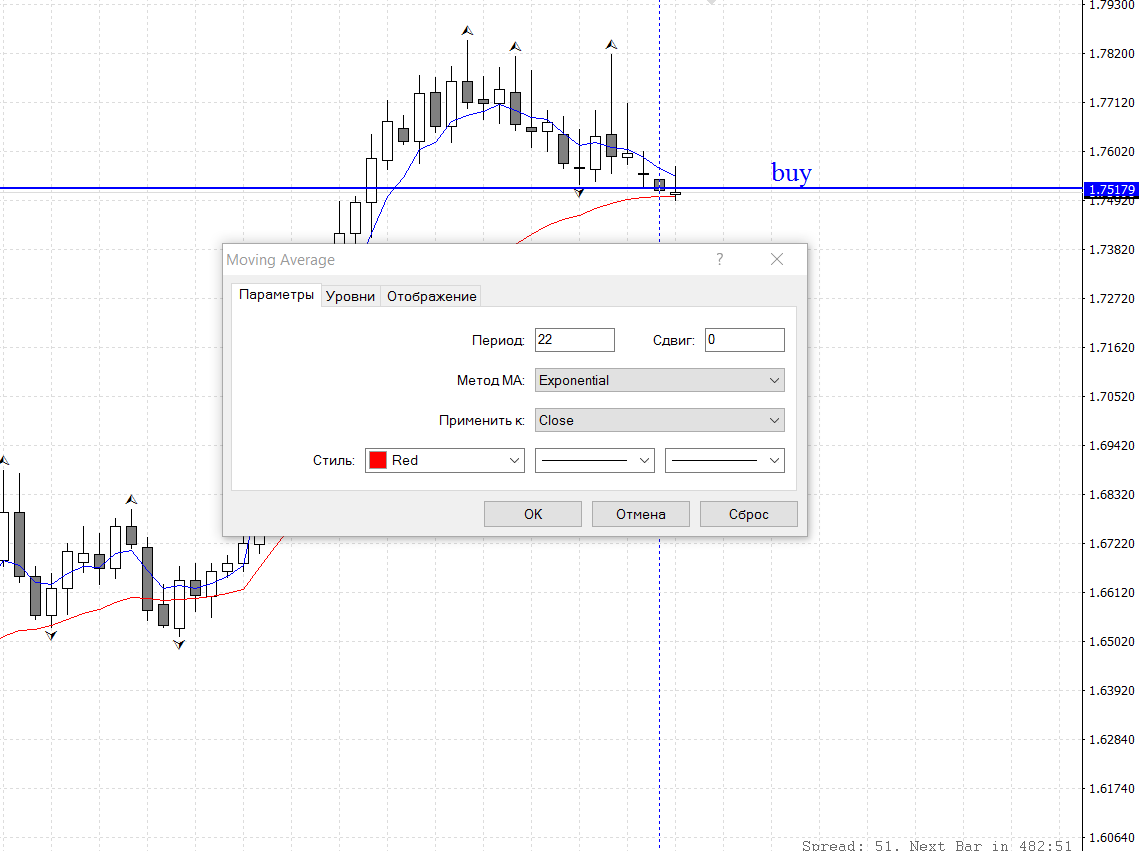Screen dimensions: 1139x851
Task: Click the Сдвиг input field
Action: point(745,340)
